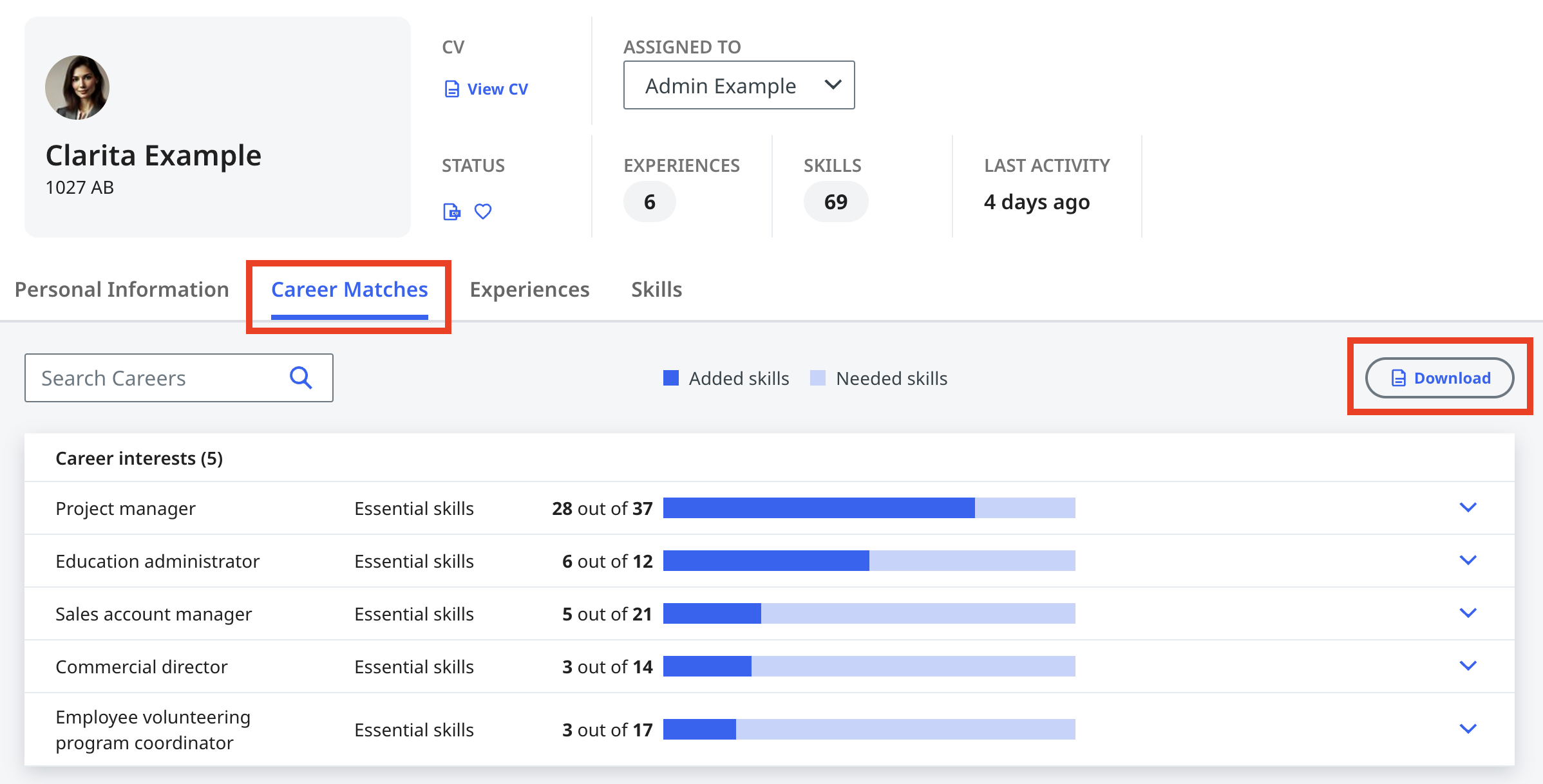Viewport: 1543px width, 784px height.
Task: Click the '5 out of 21' value
Action: click(x=607, y=614)
